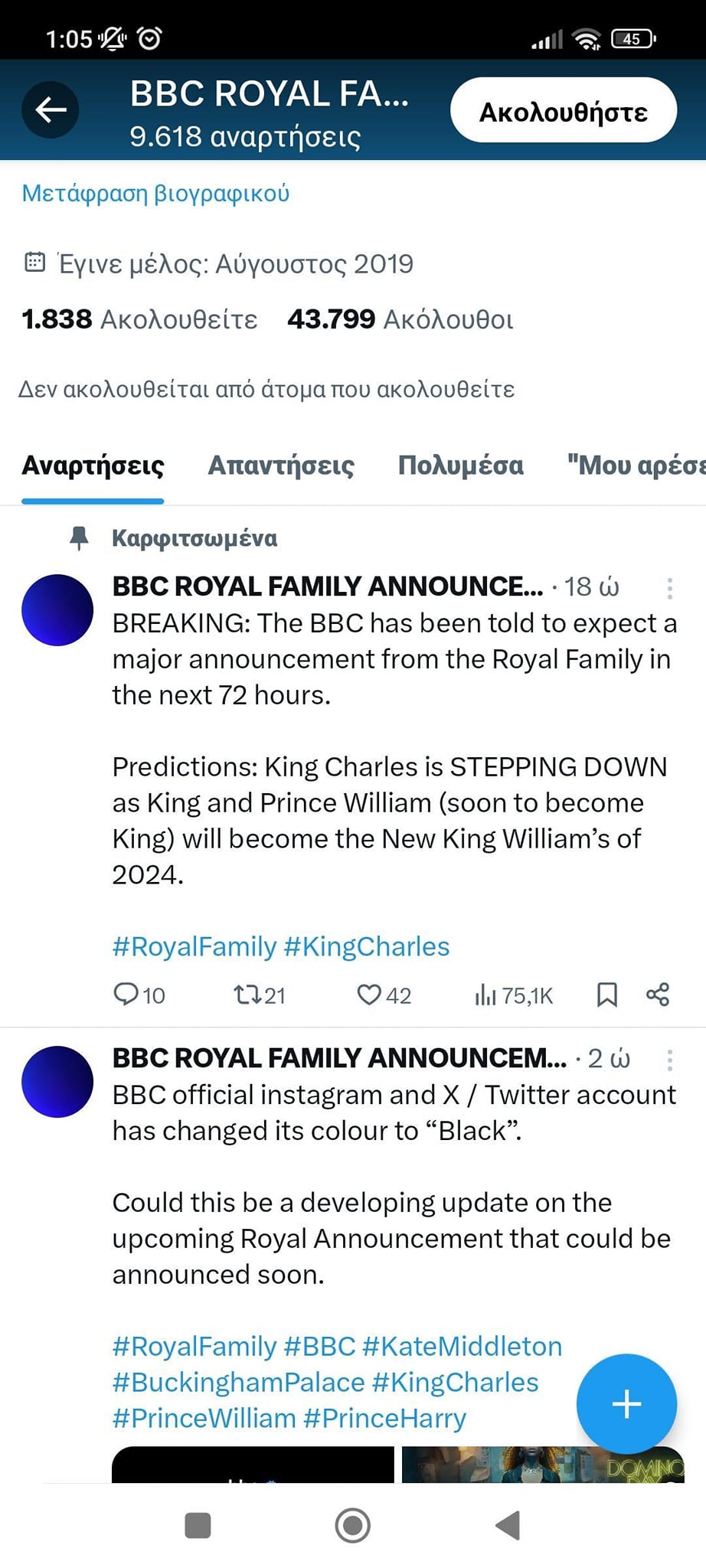The height and width of the screenshot is (1568, 706).
Task: Tap the #KingCharles hashtag in pinned post
Action: click(367, 946)
